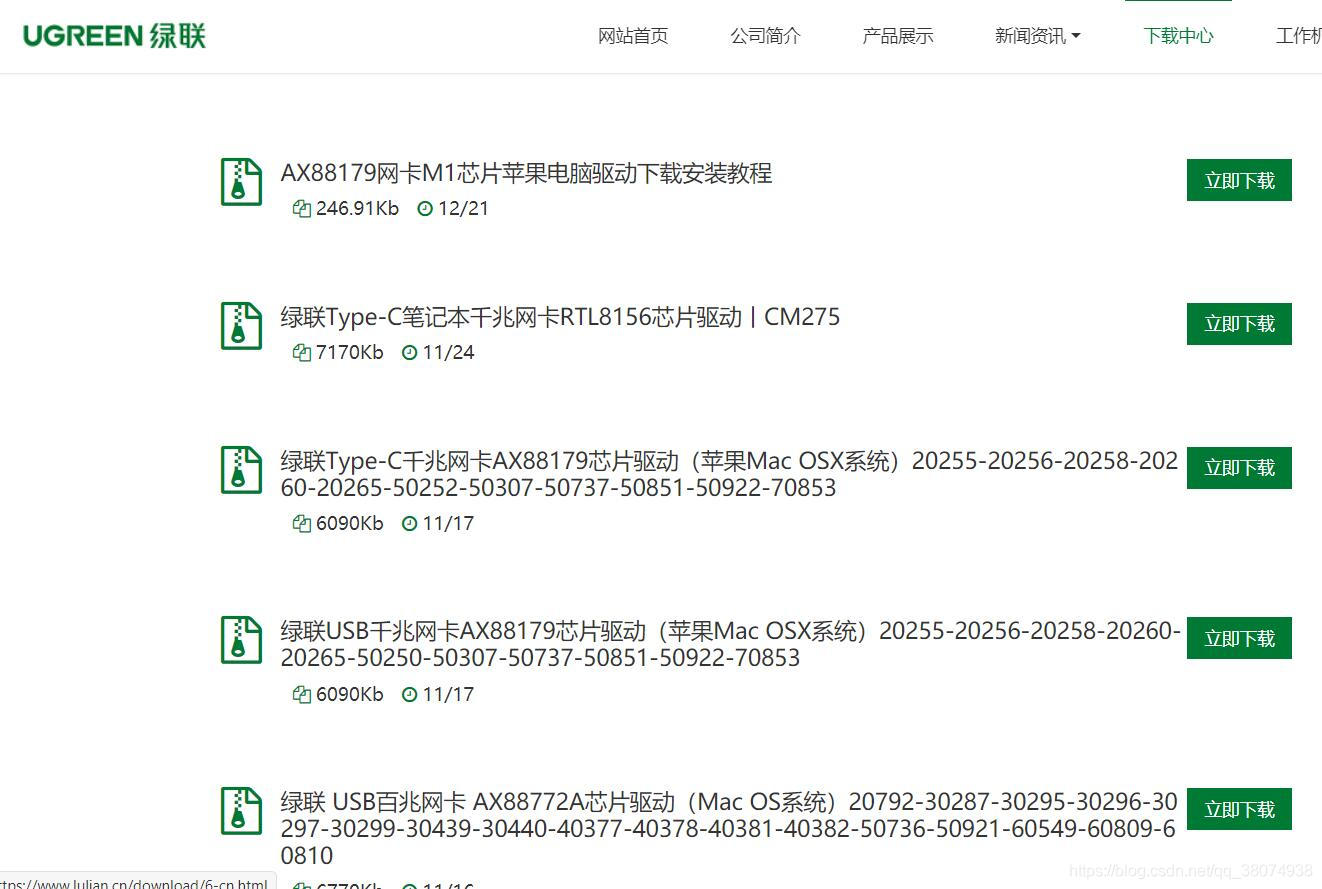Open the 公司简介 menu item
This screenshot has height=889, width=1322.
point(765,36)
